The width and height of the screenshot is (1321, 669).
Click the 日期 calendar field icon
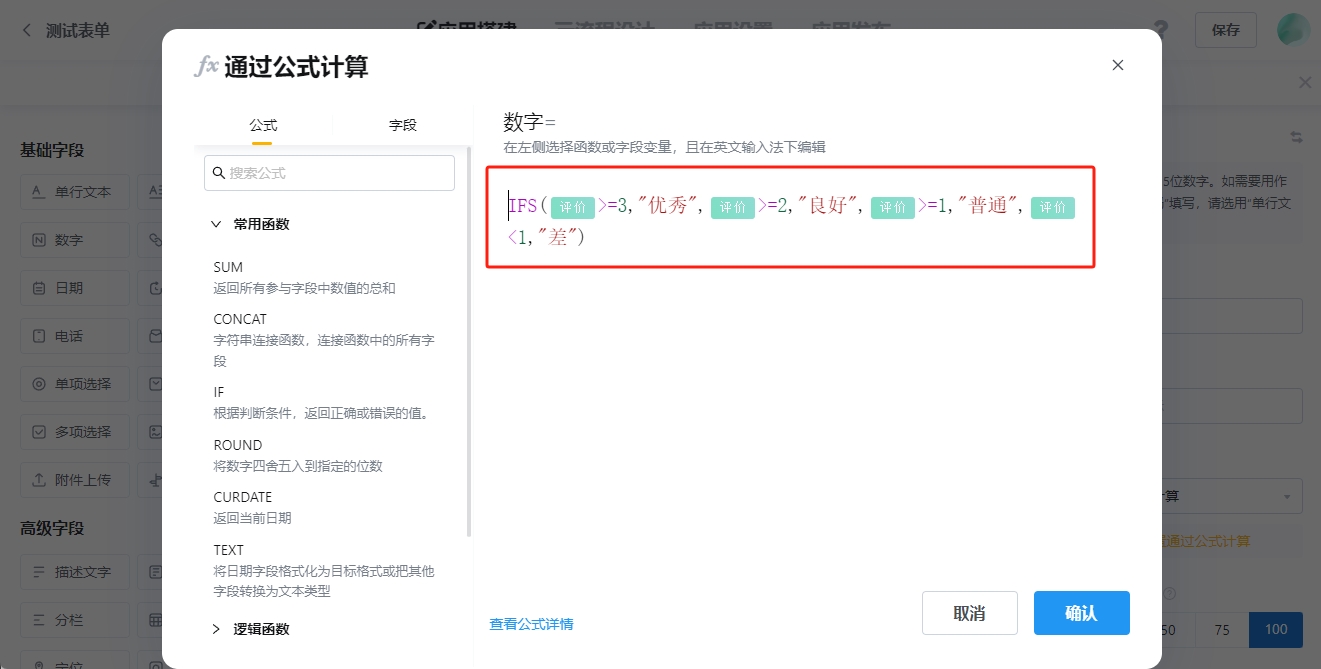(39, 288)
